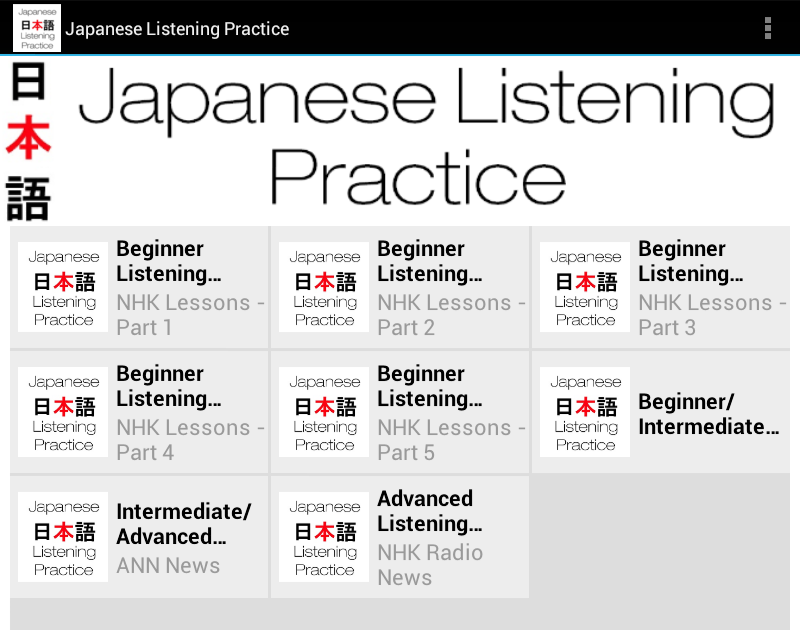Click the ANN News card's thumbnail icon
The height and width of the screenshot is (630, 800).
[62, 537]
